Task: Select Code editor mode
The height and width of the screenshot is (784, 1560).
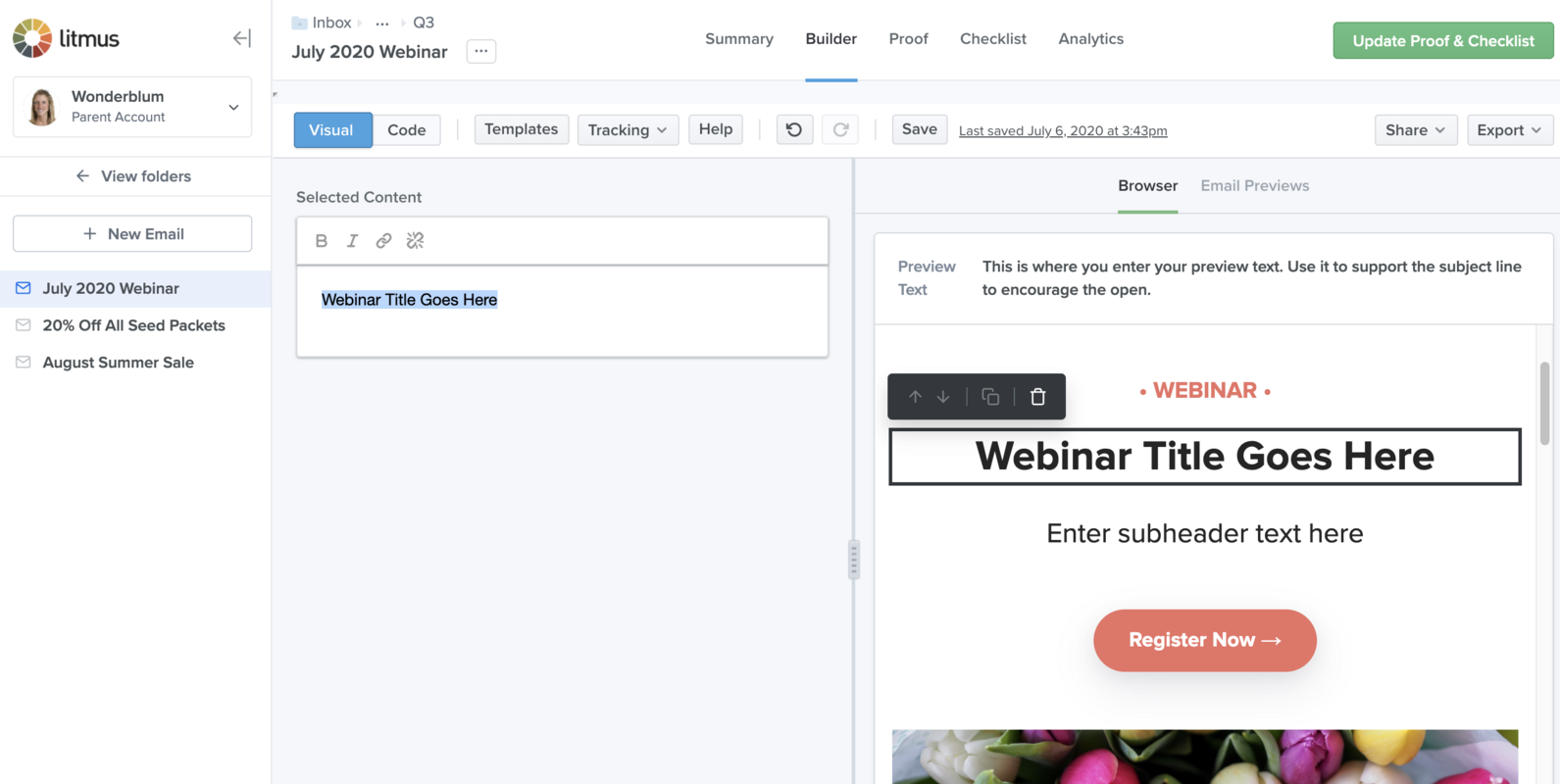Action: [407, 130]
